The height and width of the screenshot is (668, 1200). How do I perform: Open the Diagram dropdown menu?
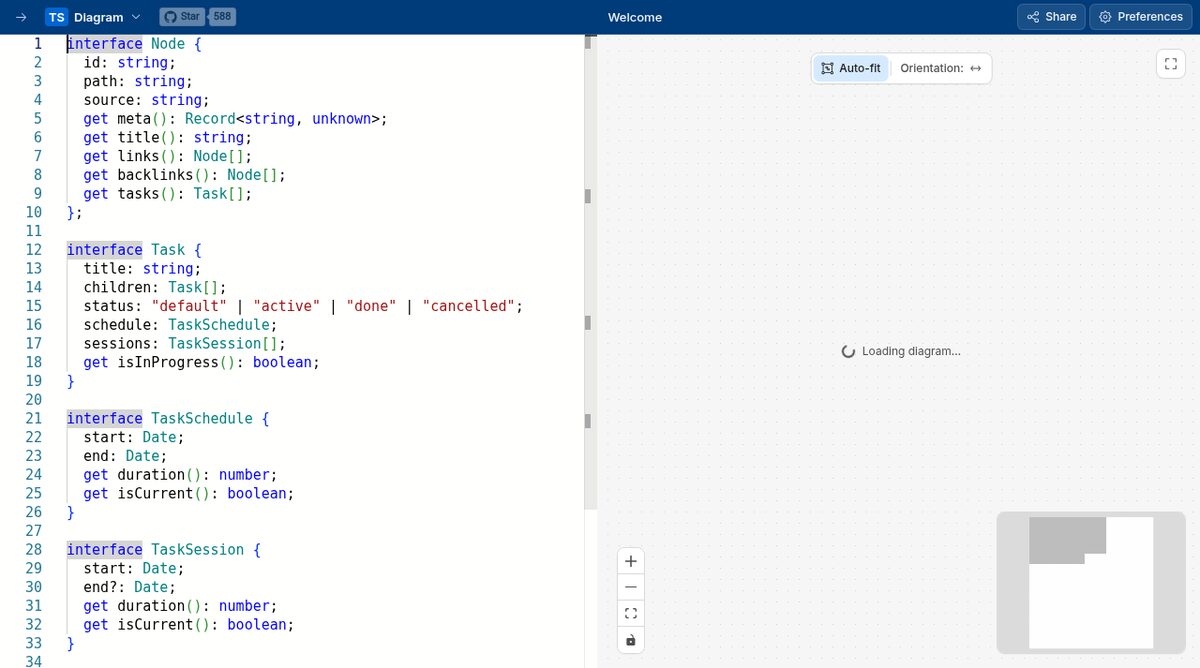pos(106,17)
